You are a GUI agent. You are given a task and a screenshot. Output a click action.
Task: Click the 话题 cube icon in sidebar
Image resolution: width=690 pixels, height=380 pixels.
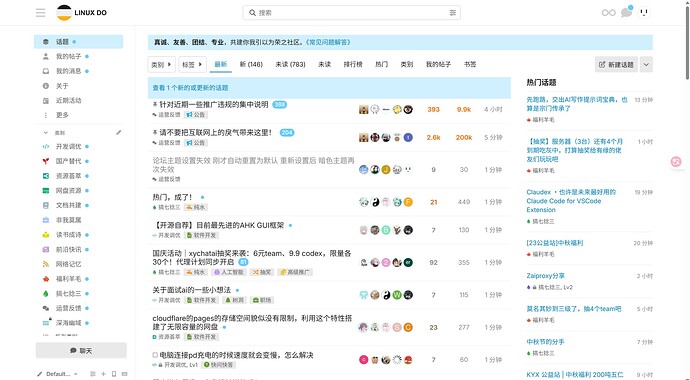pos(45,42)
